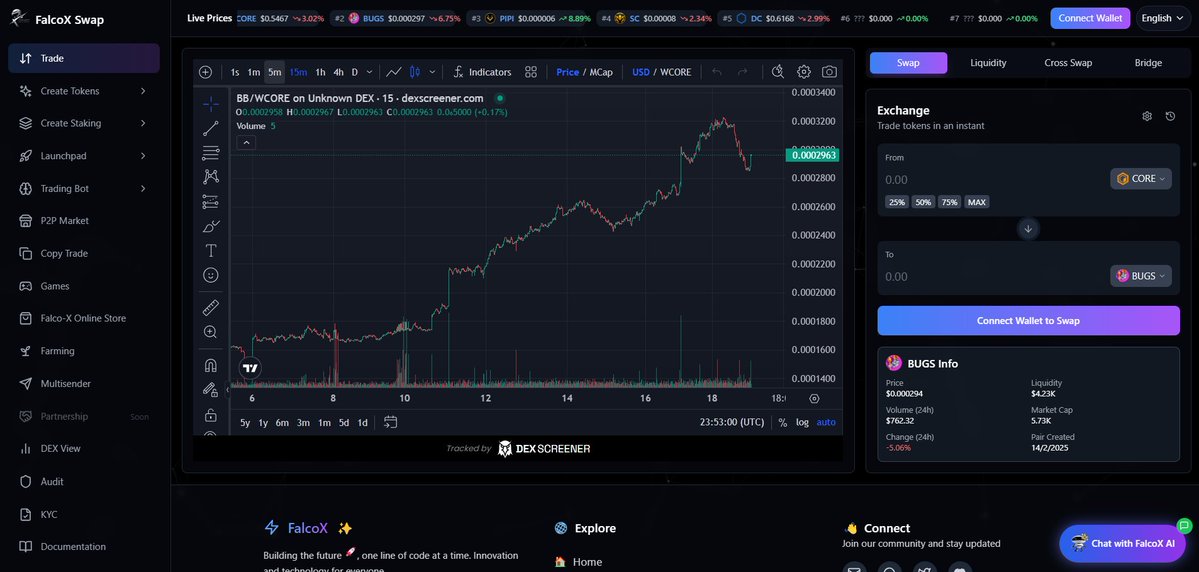Toggle percentage scale on price axis
The height and width of the screenshot is (572, 1199).
pyautogui.click(x=783, y=422)
